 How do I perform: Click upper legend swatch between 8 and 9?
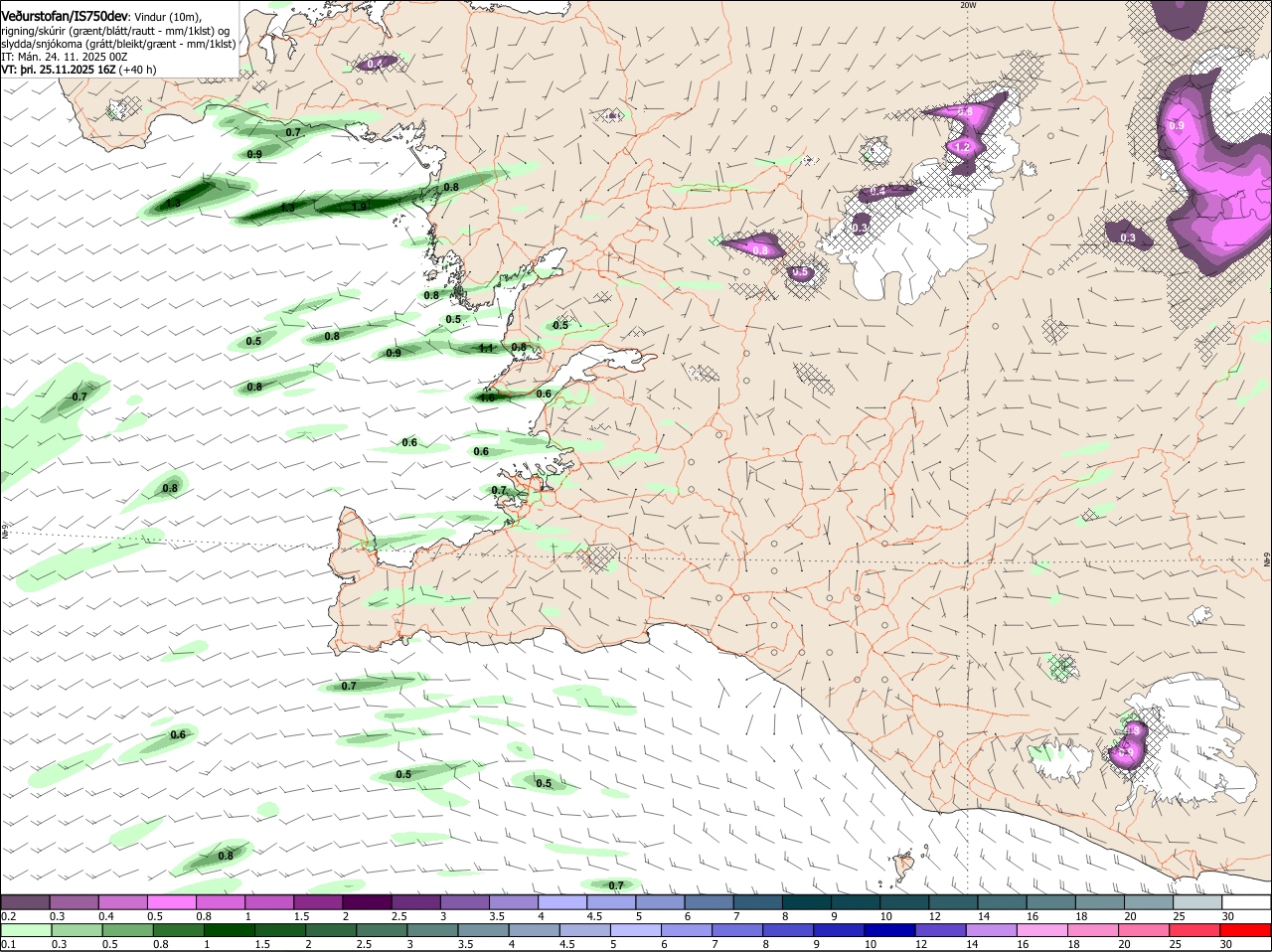pos(806,901)
